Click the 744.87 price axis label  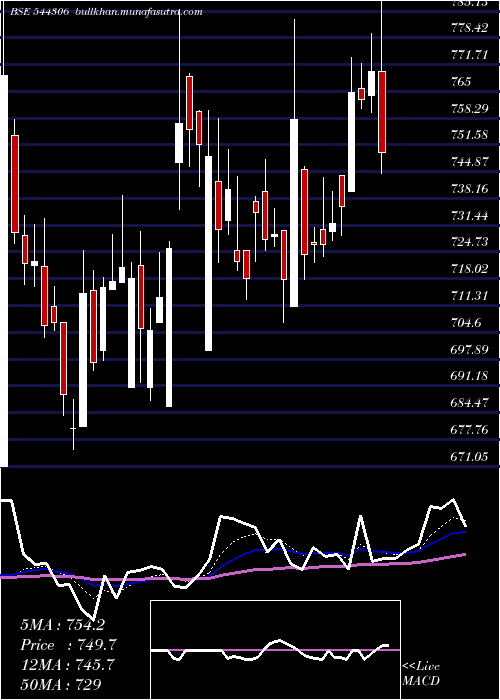pyautogui.click(x=469, y=162)
